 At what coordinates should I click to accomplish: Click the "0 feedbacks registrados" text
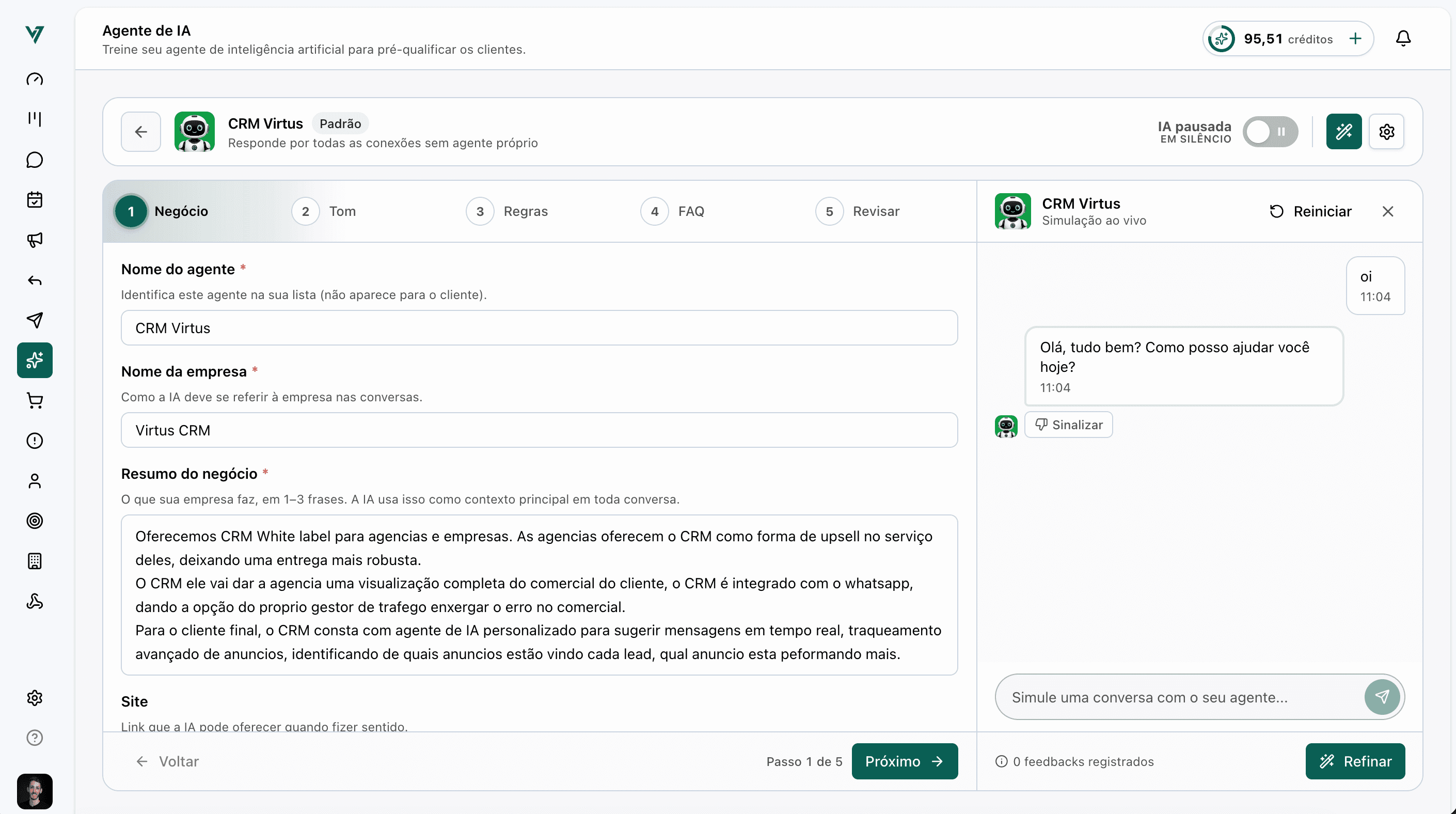click(1083, 761)
